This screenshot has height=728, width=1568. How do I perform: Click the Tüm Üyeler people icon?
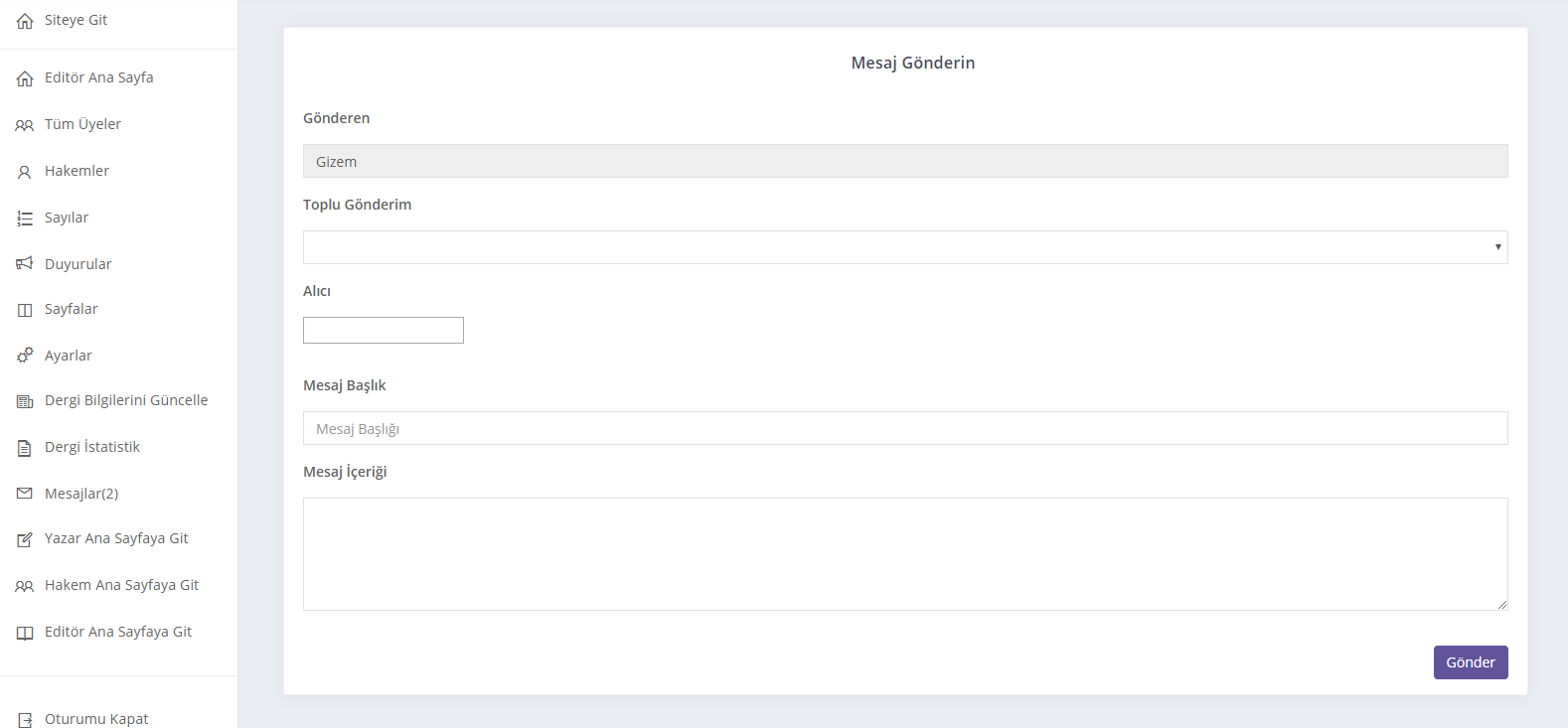point(25,125)
